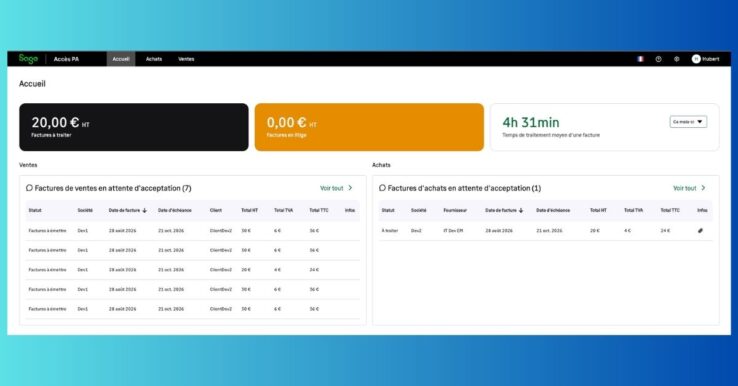Click the circle icon beside Factures d'achats title
This screenshot has width=738, height=386.
[x=382, y=188]
